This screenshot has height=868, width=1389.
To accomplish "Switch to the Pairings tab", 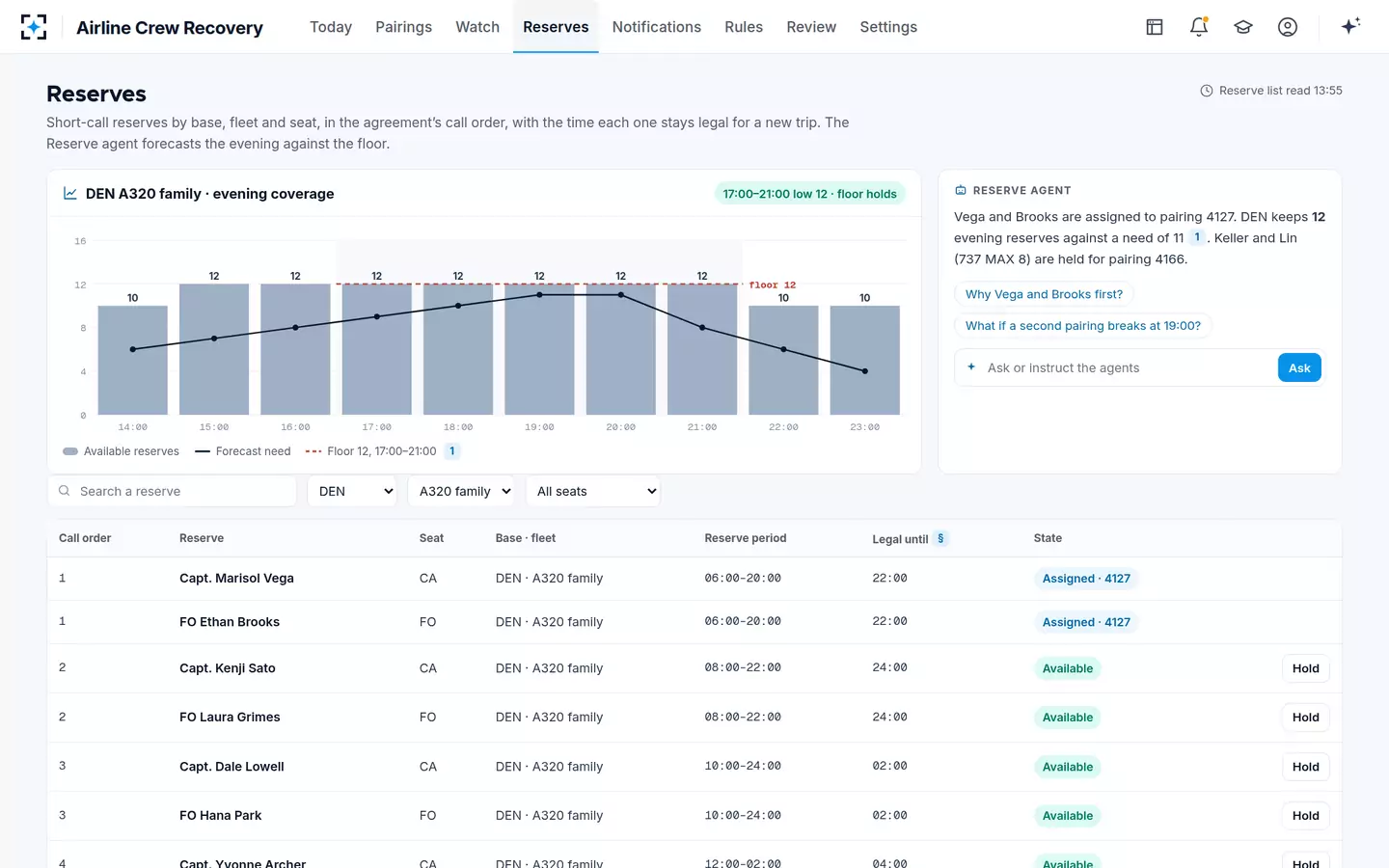I will (x=403, y=27).
